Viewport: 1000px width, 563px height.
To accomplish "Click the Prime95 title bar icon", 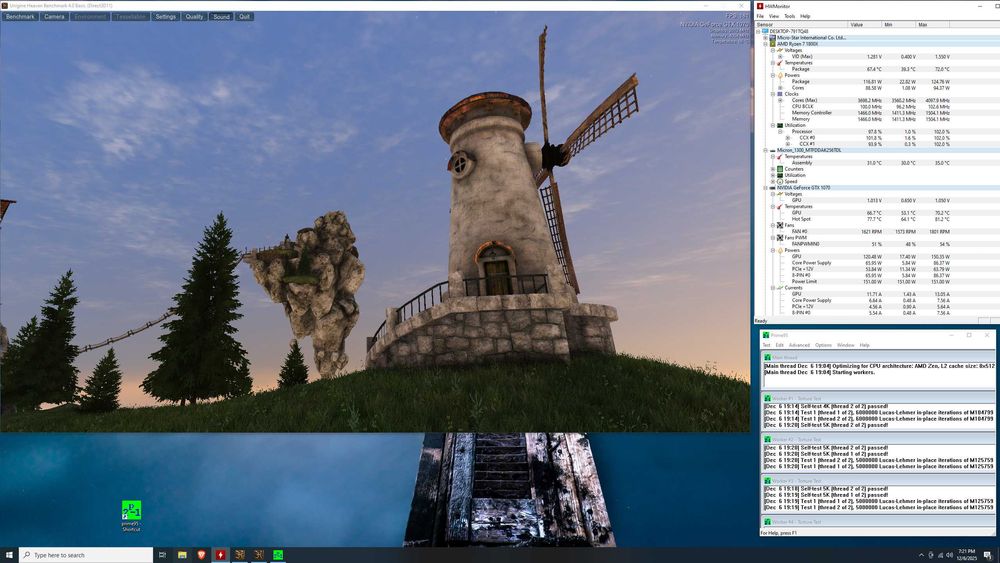I will (766, 335).
